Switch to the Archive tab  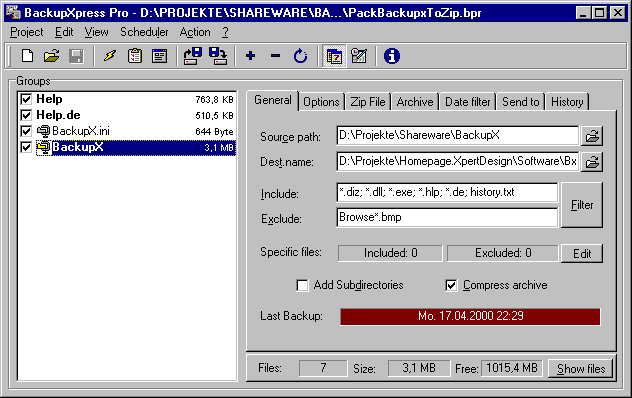415,102
